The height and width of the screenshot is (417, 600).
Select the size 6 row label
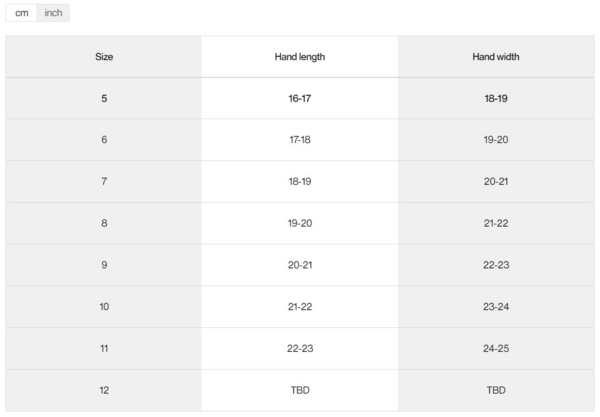pyautogui.click(x=104, y=140)
